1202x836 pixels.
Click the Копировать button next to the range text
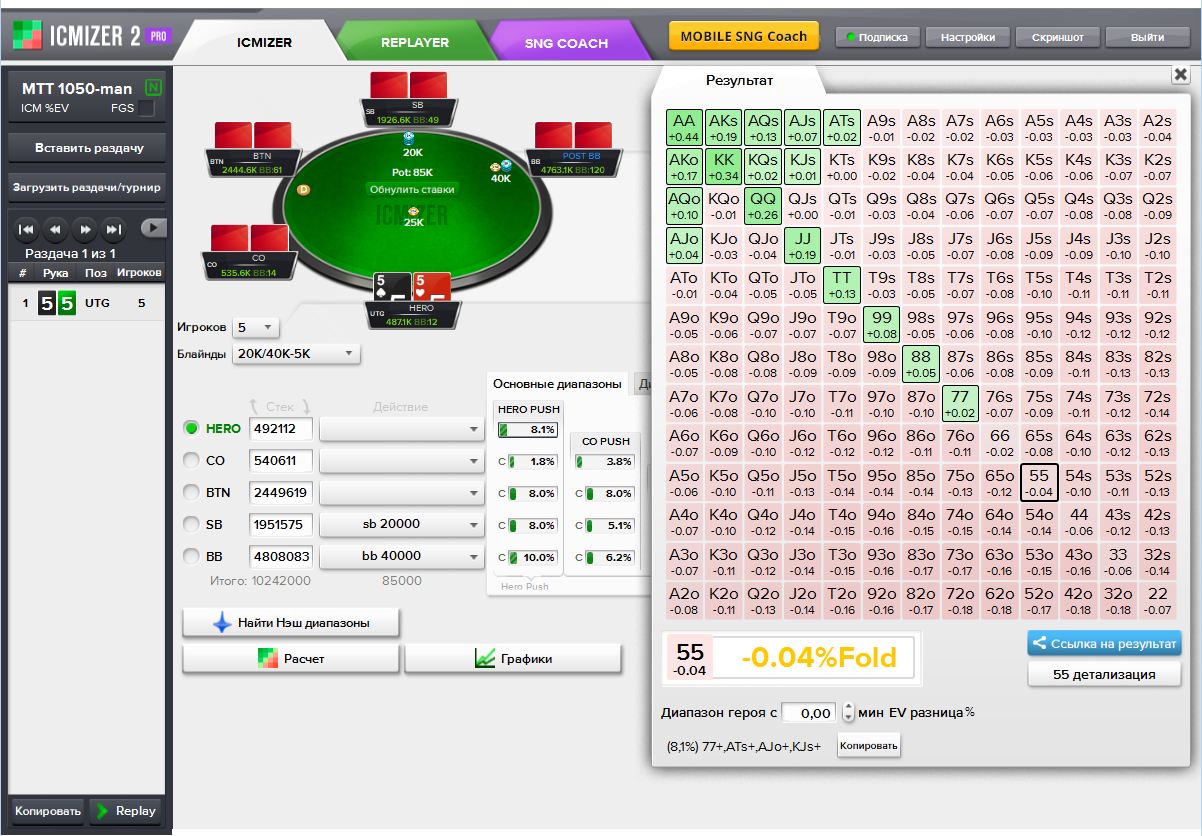click(869, 746)
